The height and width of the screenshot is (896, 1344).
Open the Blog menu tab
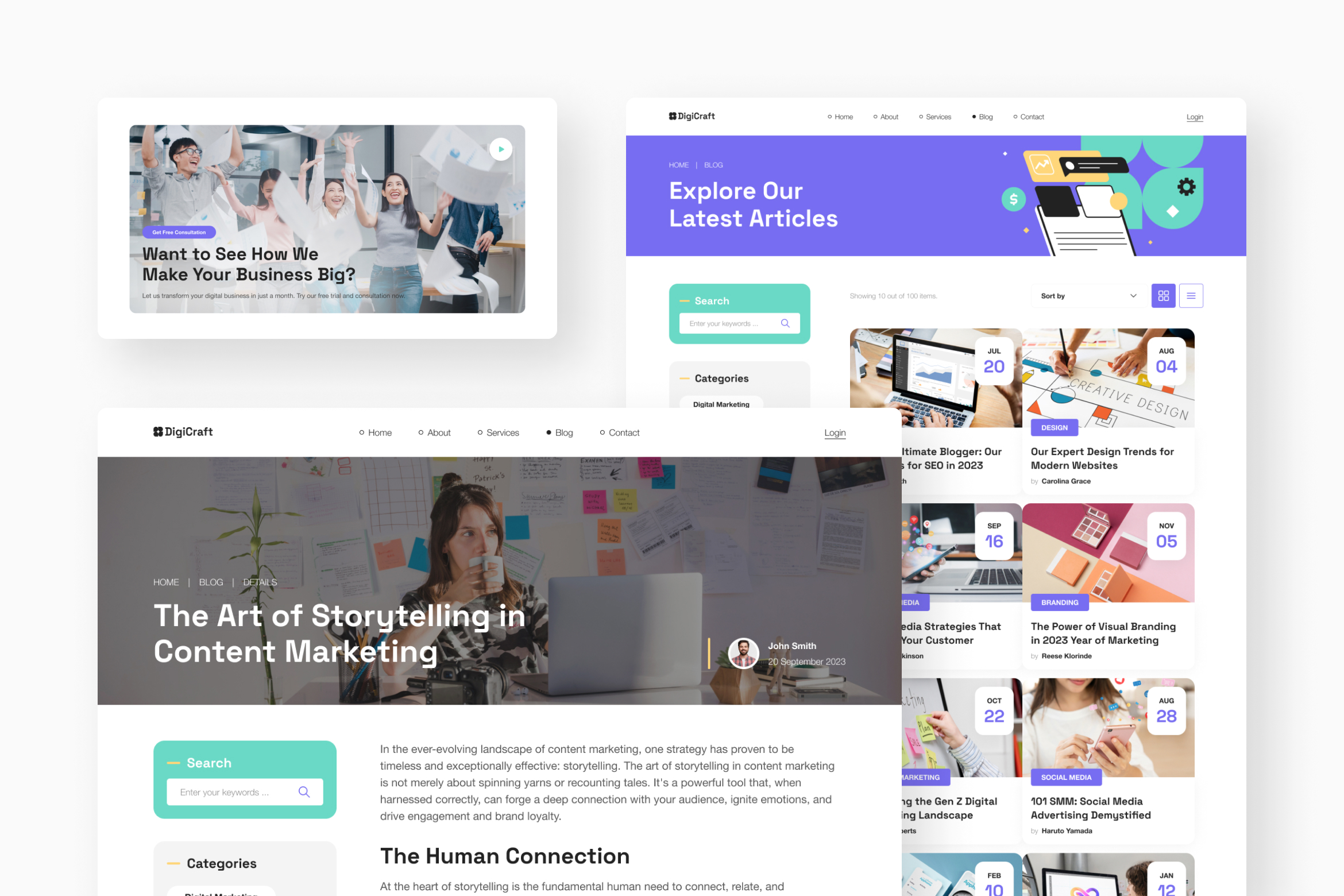[985, 116]
